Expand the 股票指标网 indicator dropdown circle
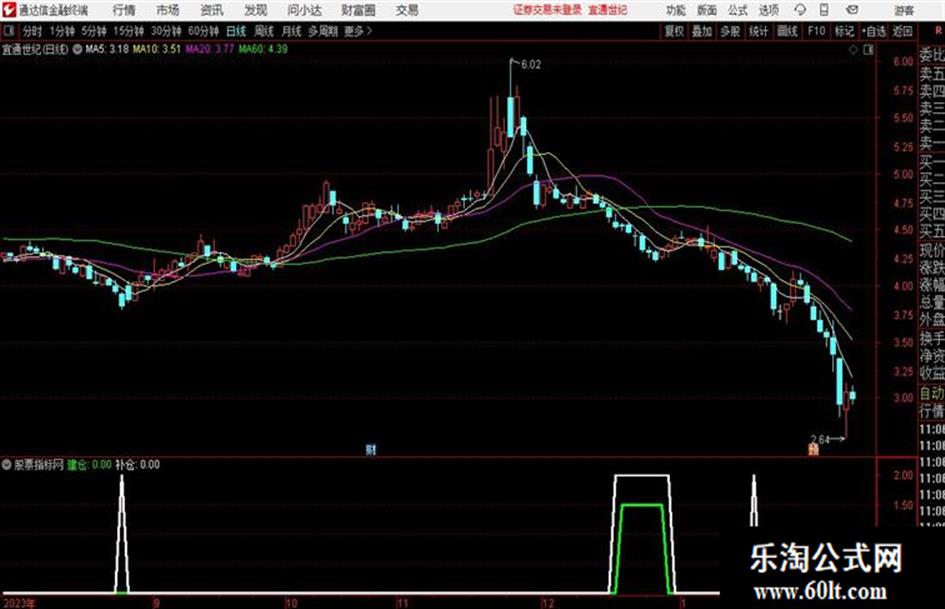The width and height of the screenshot is (945, 609). pos(7,464)
